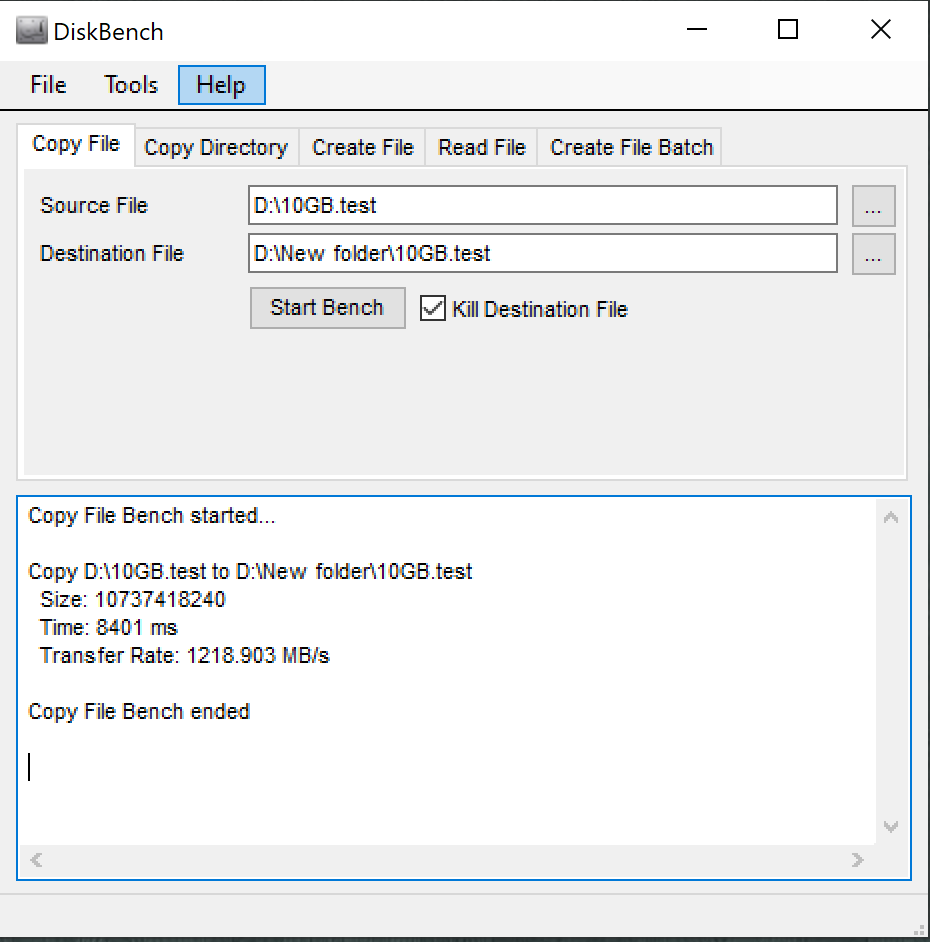
Task: Click the log scrollbar down arrow
Action: (x=891, y=827)
